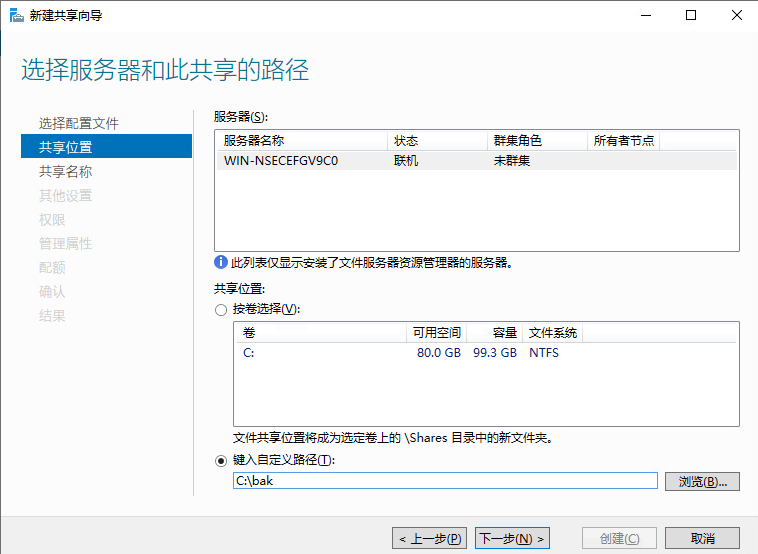The height and width of the screenshot is (554, 758).
Task: Go back with the 上一步 button
Action: 430,538
